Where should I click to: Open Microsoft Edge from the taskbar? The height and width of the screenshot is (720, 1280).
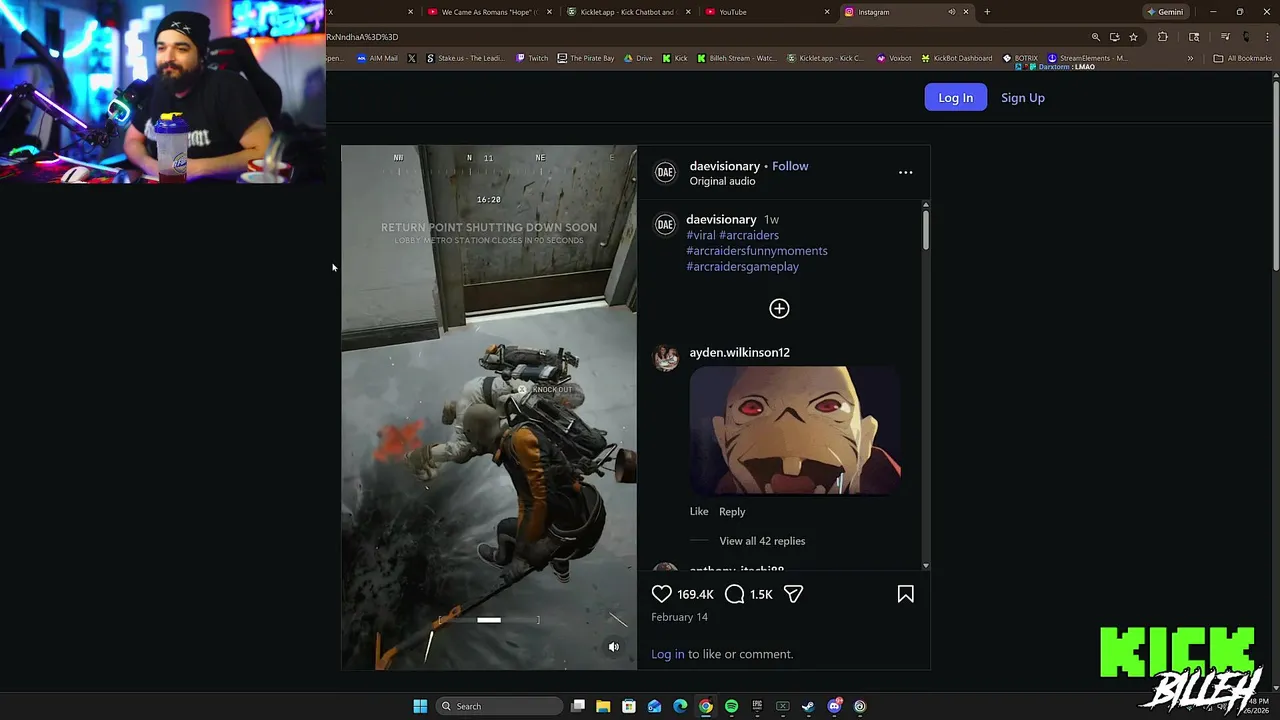tap(680, 706)
